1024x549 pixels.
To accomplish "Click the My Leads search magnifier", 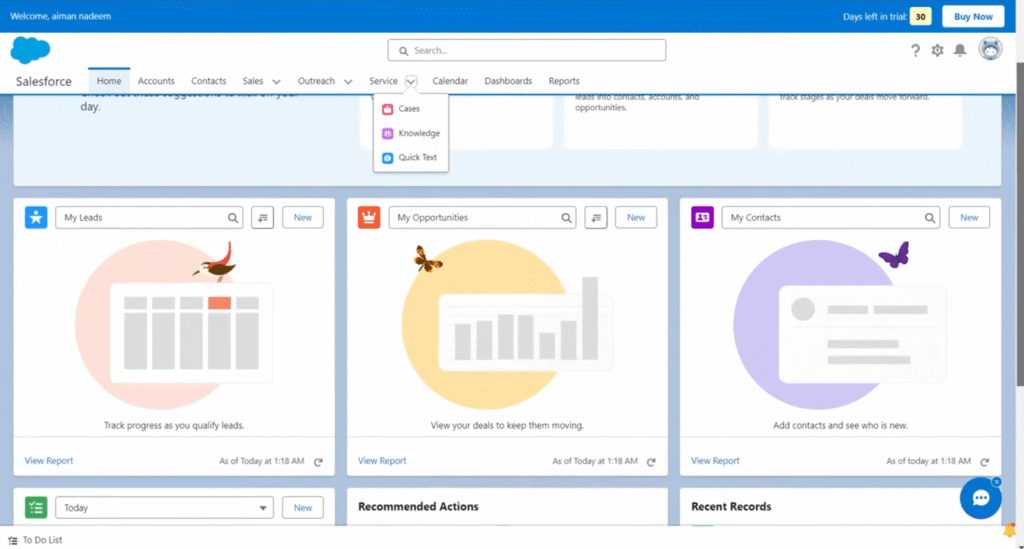I will click(232, 218).
